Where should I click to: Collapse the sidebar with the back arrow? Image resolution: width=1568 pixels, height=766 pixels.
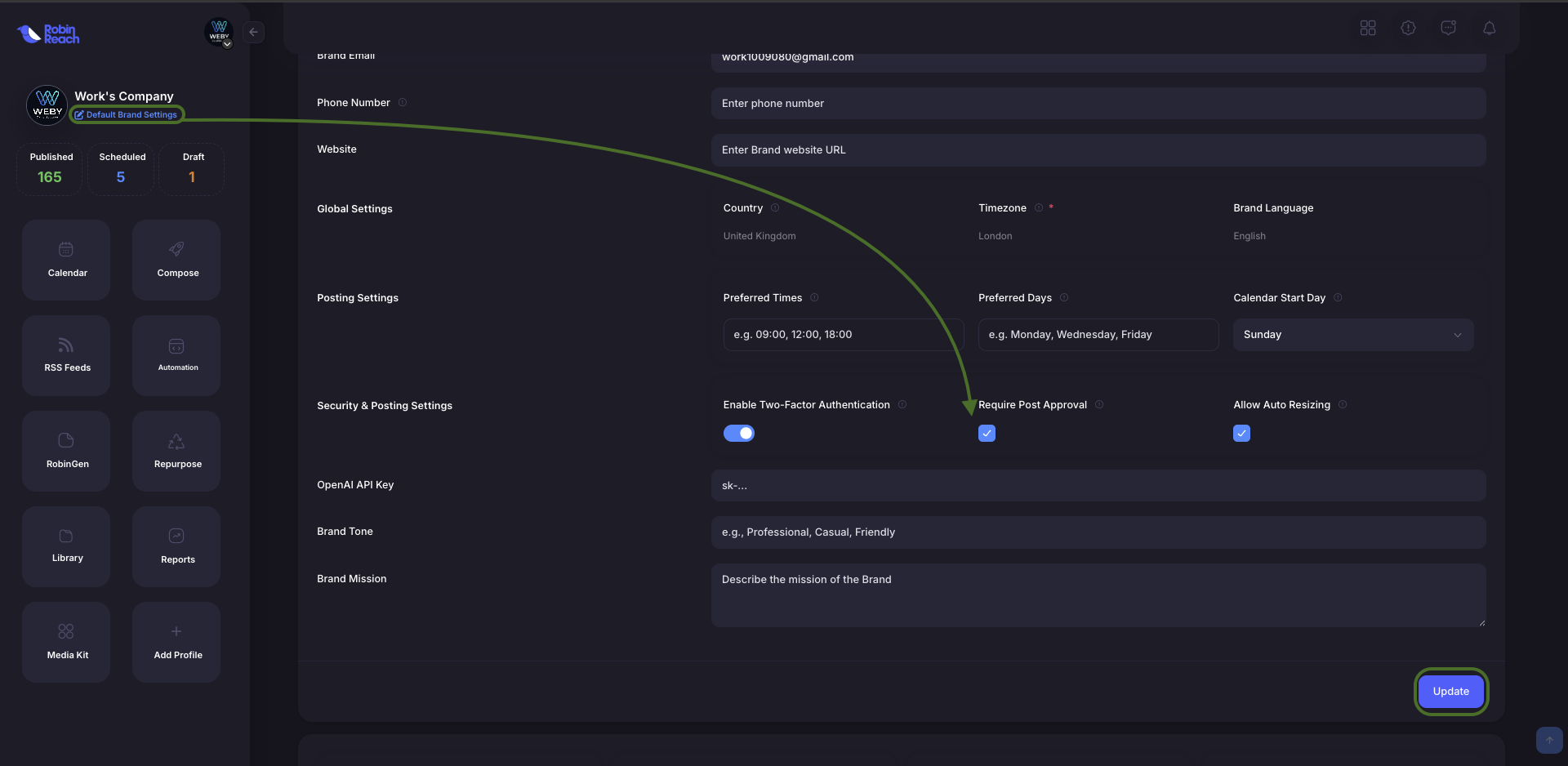coord(254,32)
